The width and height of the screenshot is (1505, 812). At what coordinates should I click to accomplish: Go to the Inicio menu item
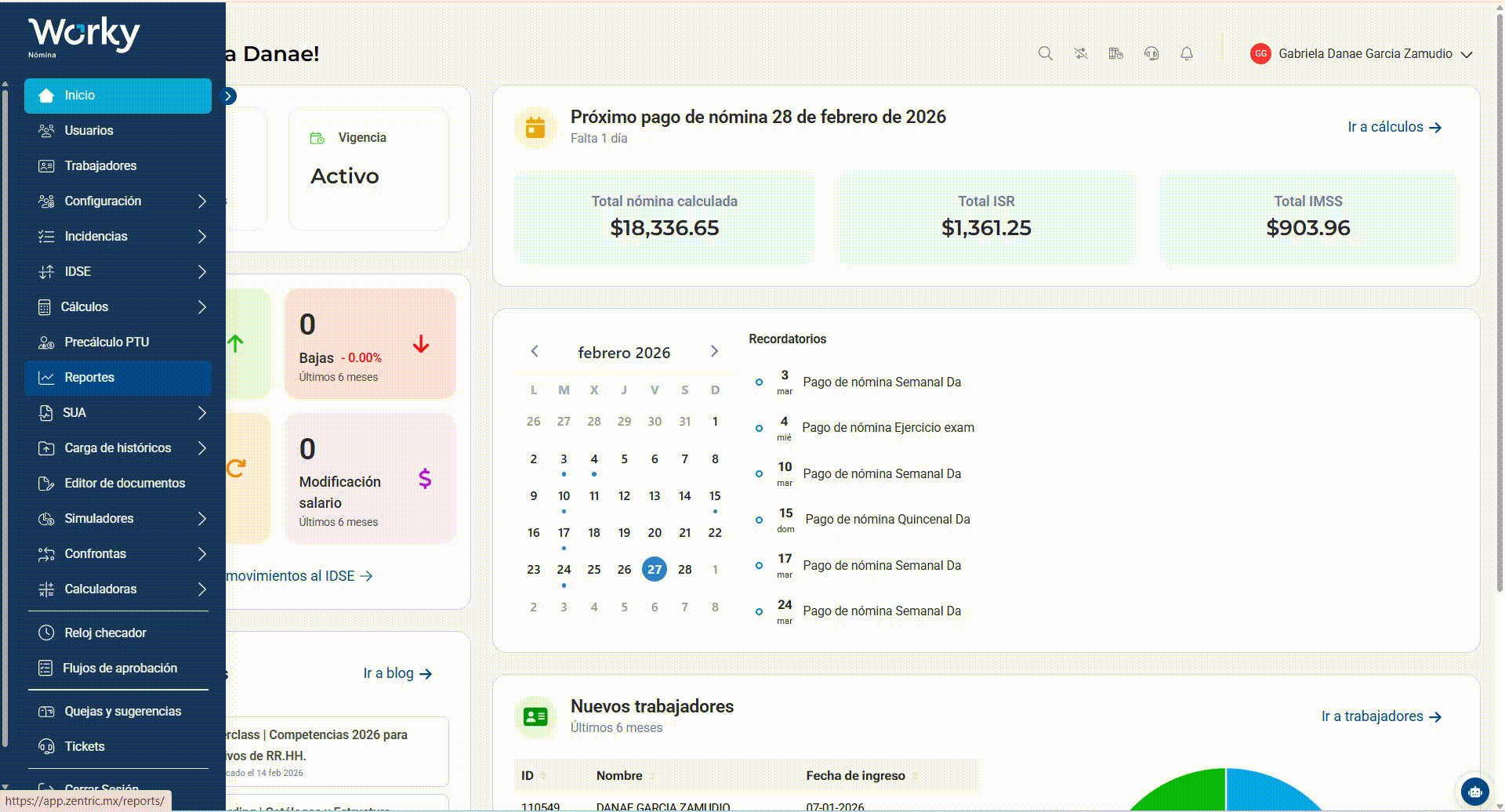118,96
